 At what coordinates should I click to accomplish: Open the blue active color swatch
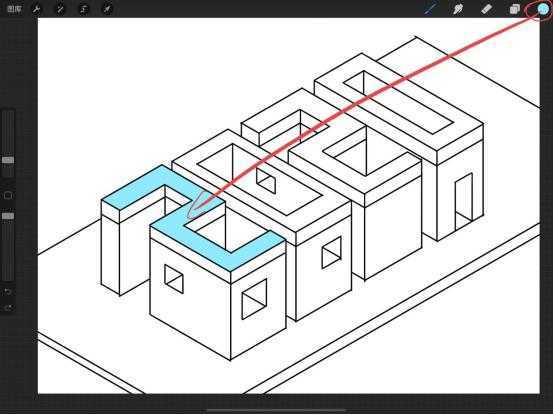point(543,9)
